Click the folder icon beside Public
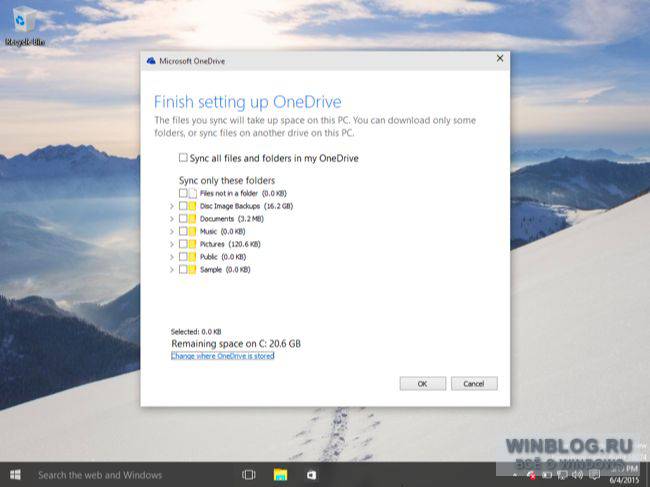The image size is (650, 487). coord(192,257)
